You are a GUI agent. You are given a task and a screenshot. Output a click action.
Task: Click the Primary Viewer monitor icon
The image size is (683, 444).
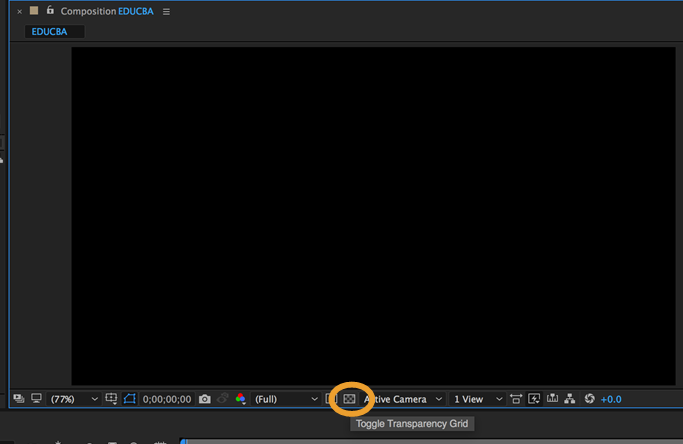click(37, 399)
